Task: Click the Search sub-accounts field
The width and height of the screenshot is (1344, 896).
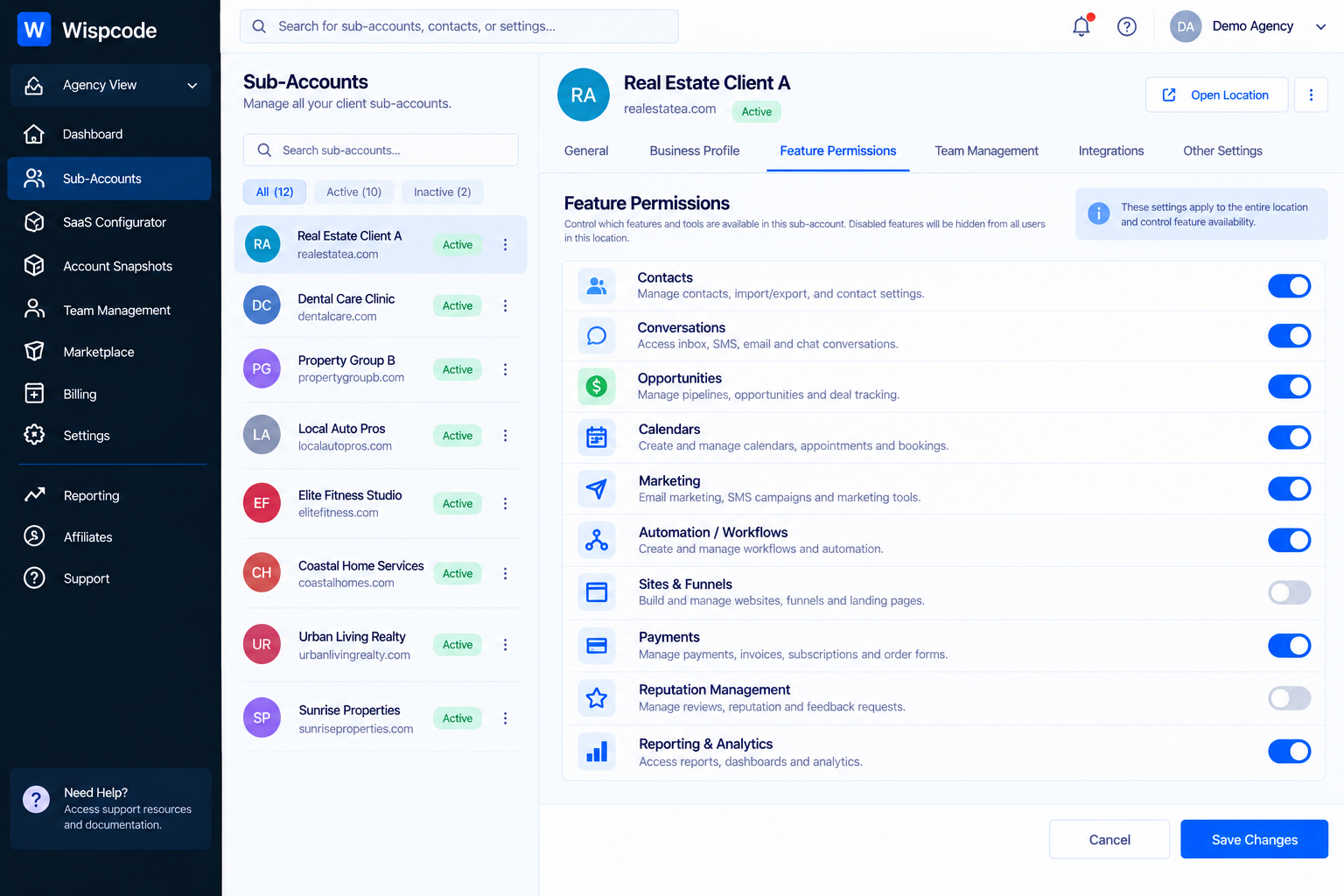Action: pos(381,150)
